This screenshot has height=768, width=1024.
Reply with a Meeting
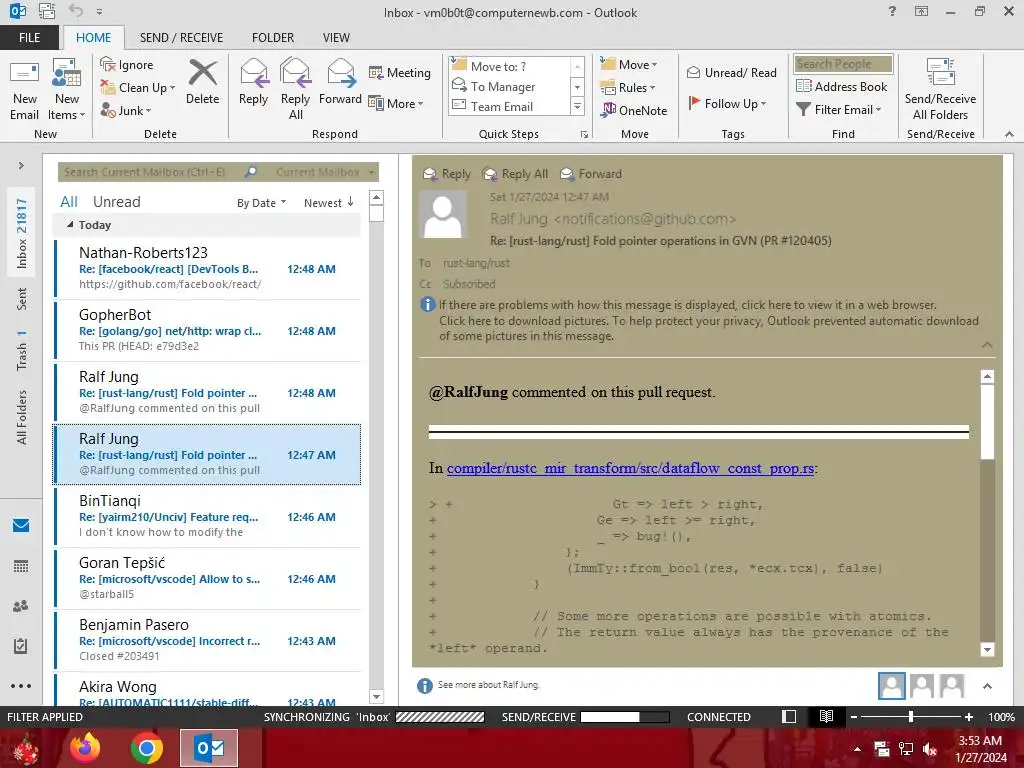point(400,72)
